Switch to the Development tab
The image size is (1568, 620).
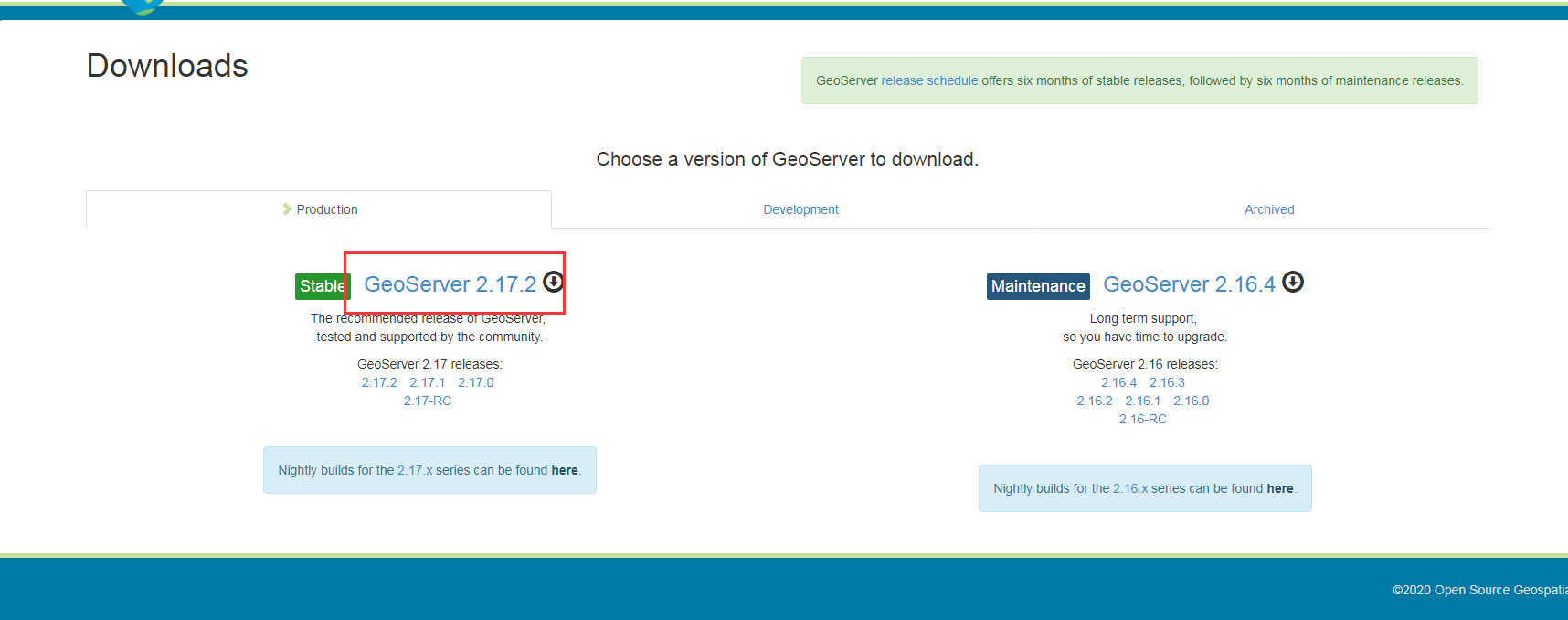click(800, 209)
